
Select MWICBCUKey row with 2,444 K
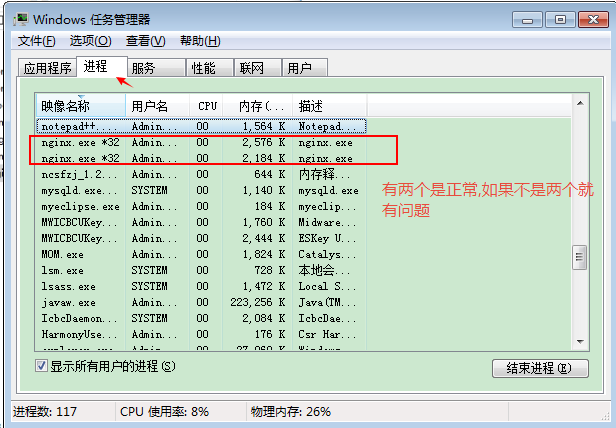201,238
